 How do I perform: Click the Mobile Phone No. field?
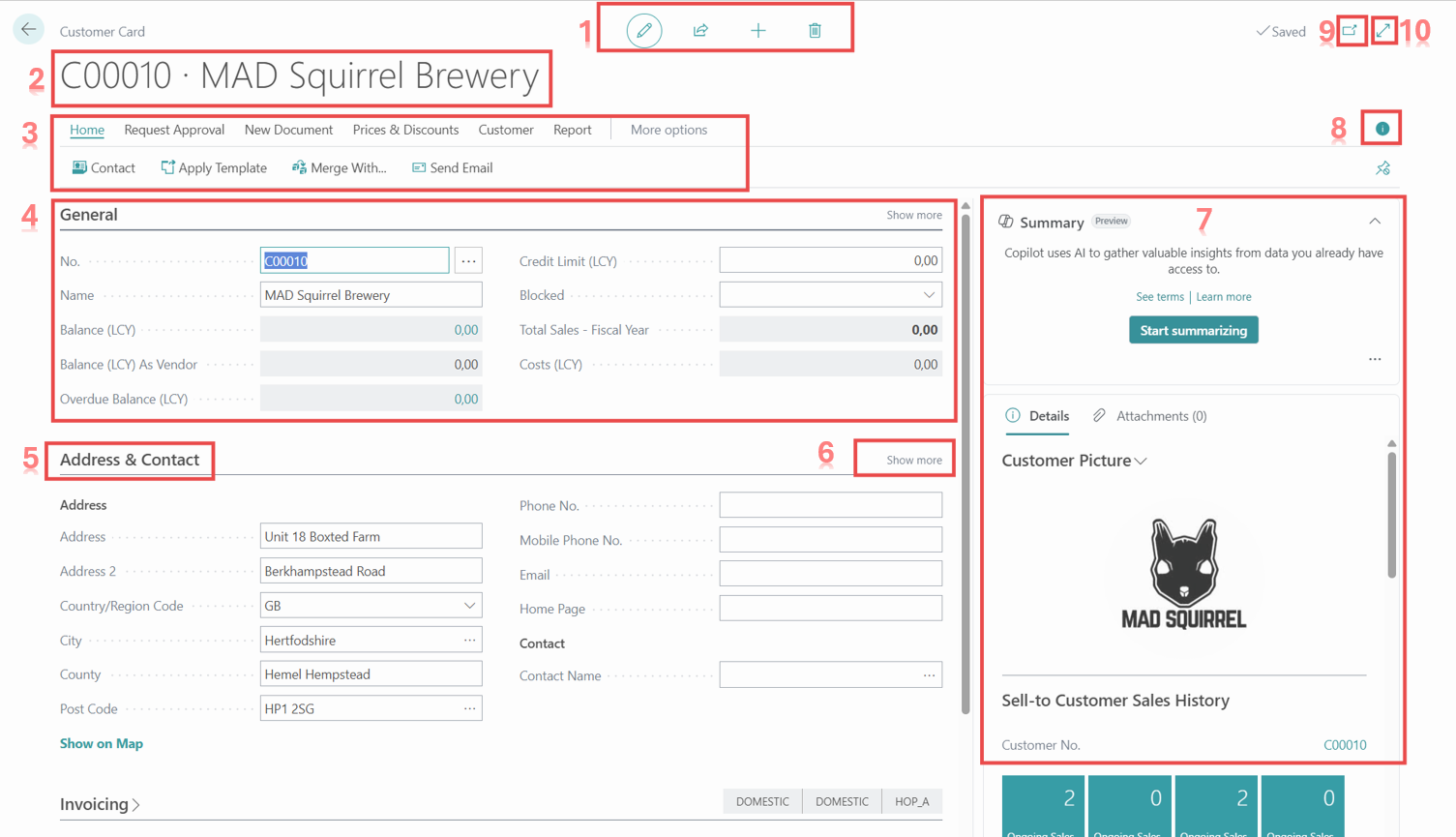coord(831,539)
